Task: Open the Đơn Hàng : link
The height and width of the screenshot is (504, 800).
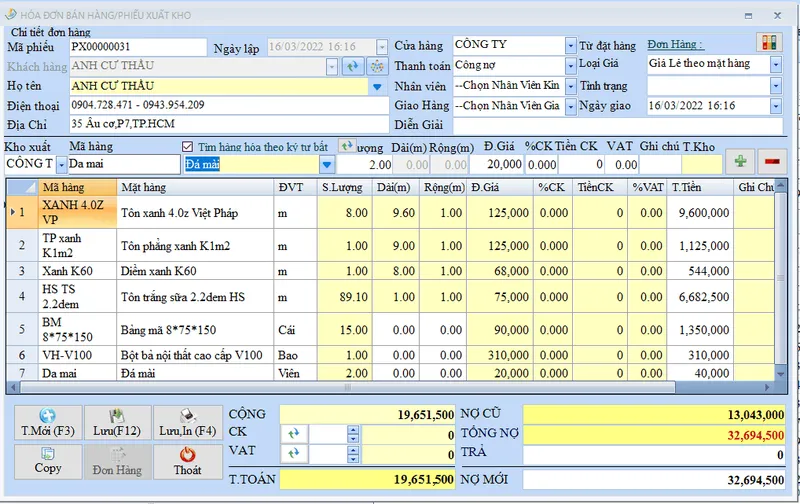Action: click(x=676, y=44)
